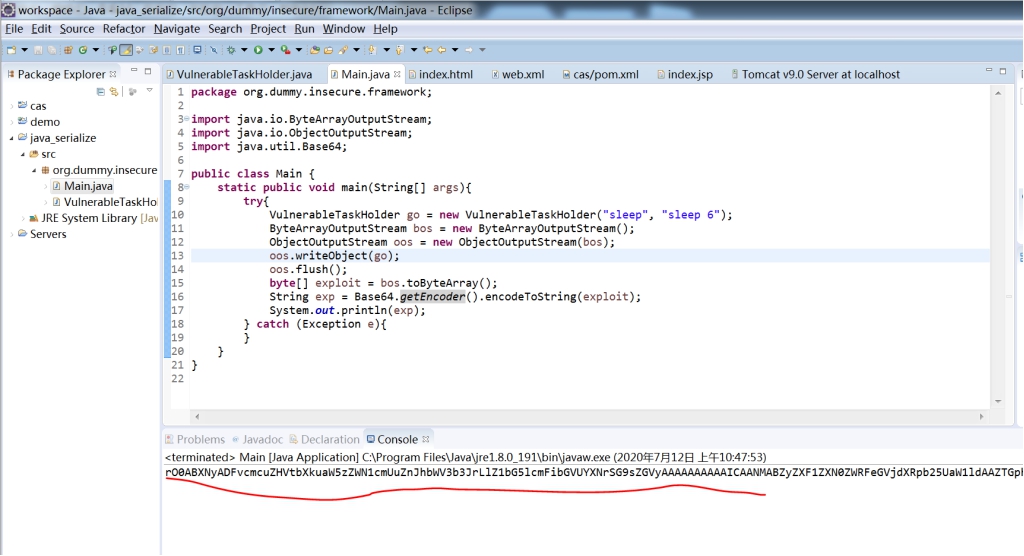Click the Save icon in toolbar
Screen dimensions: 1024x556
pyautogui.click(x=38, y=50)
